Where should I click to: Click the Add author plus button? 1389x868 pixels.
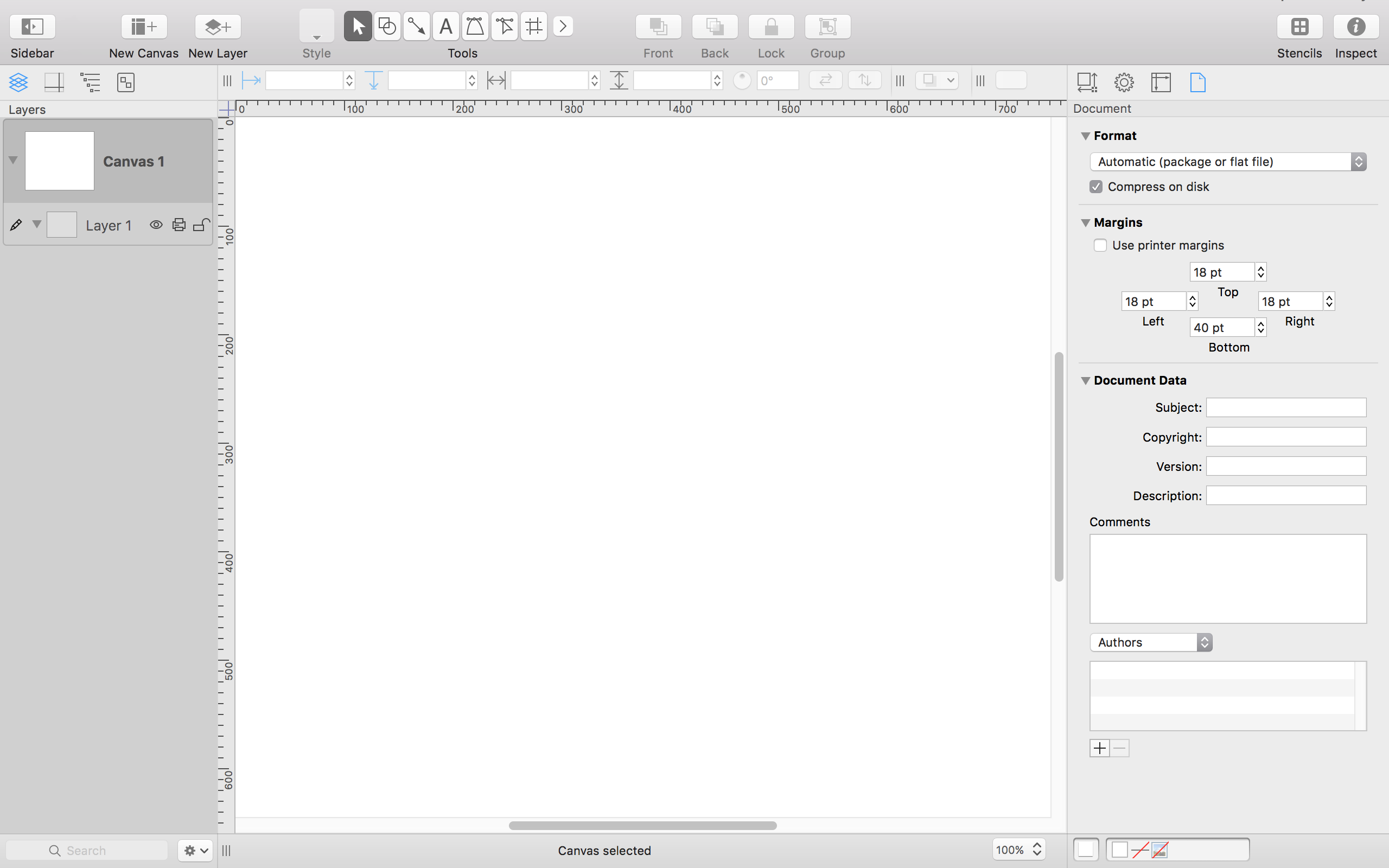(x=1100, y=748)
